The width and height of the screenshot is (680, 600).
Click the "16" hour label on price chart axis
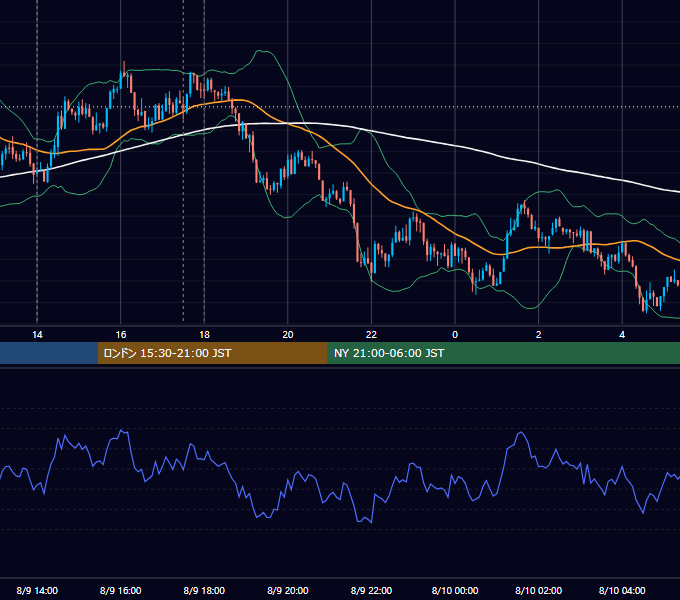coord(121,335)
